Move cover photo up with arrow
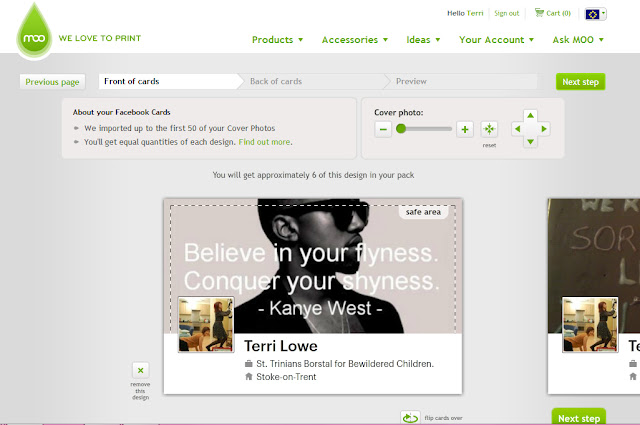The width and height of the screenshot is (640, 425). pyautogui.click(x=530, y=116)
